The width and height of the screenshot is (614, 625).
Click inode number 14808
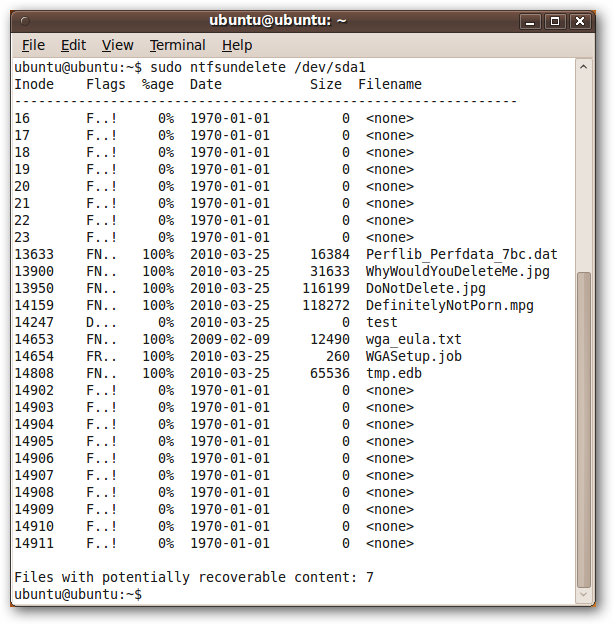click(x=34, y=373)
